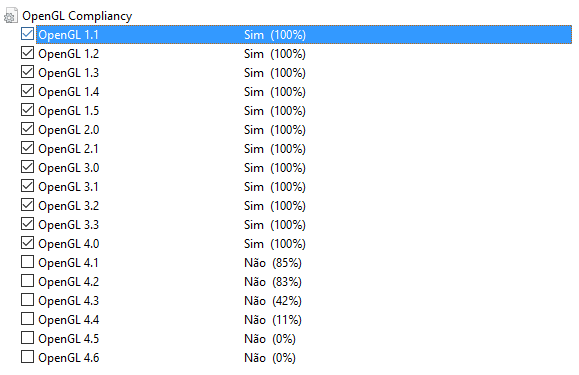Uncheck the OpenGL 1.1 checkbox
Screen dimensions: 579x375
tap(27, 34)
